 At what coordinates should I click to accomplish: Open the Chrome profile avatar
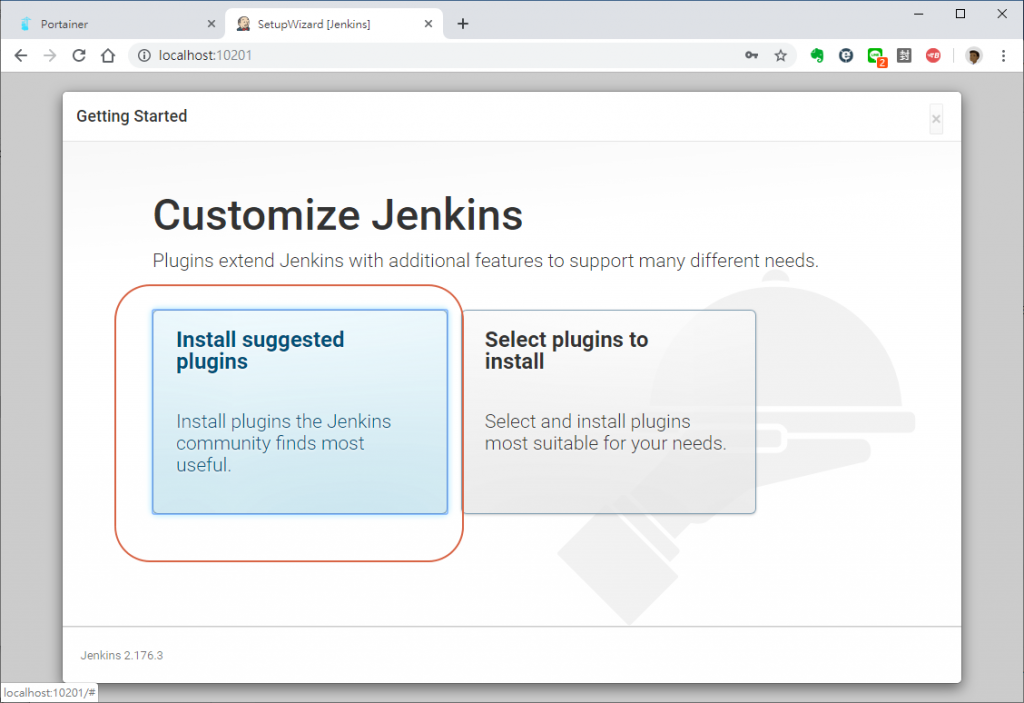tap(974, 56)
